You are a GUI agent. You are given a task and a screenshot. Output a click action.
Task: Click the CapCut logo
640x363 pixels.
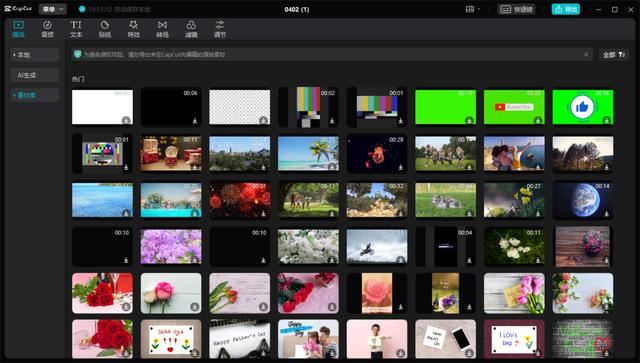click(18, 9)
